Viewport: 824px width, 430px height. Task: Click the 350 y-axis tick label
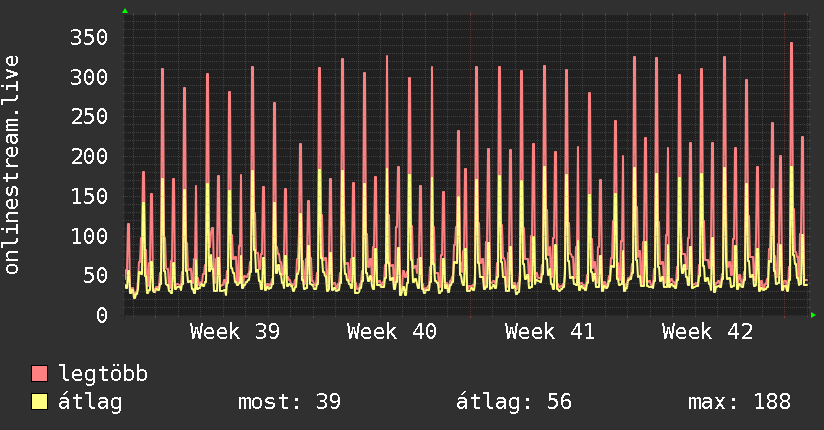click(x=89, y=37)
